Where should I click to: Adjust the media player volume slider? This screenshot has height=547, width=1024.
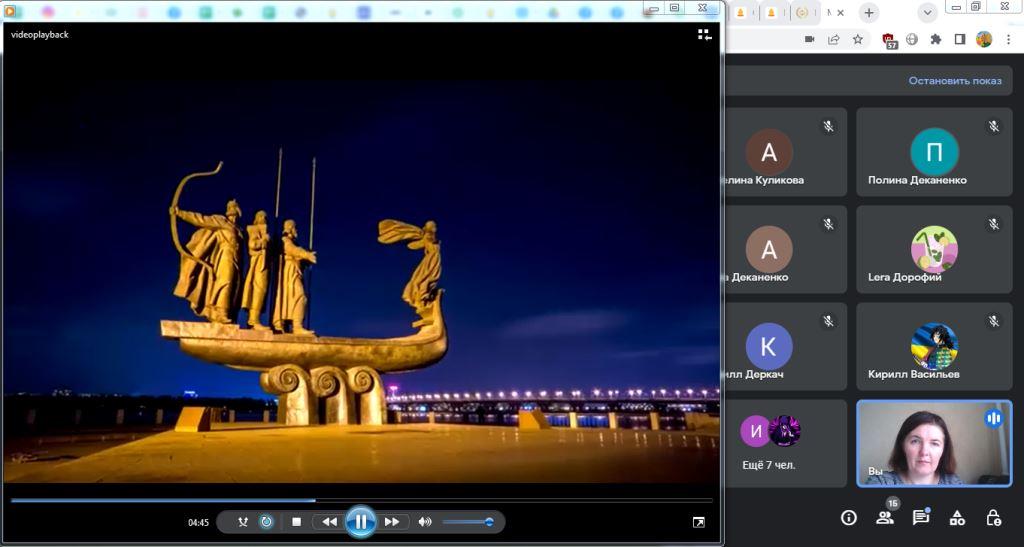pyautogui.click(x=468, y=522)
